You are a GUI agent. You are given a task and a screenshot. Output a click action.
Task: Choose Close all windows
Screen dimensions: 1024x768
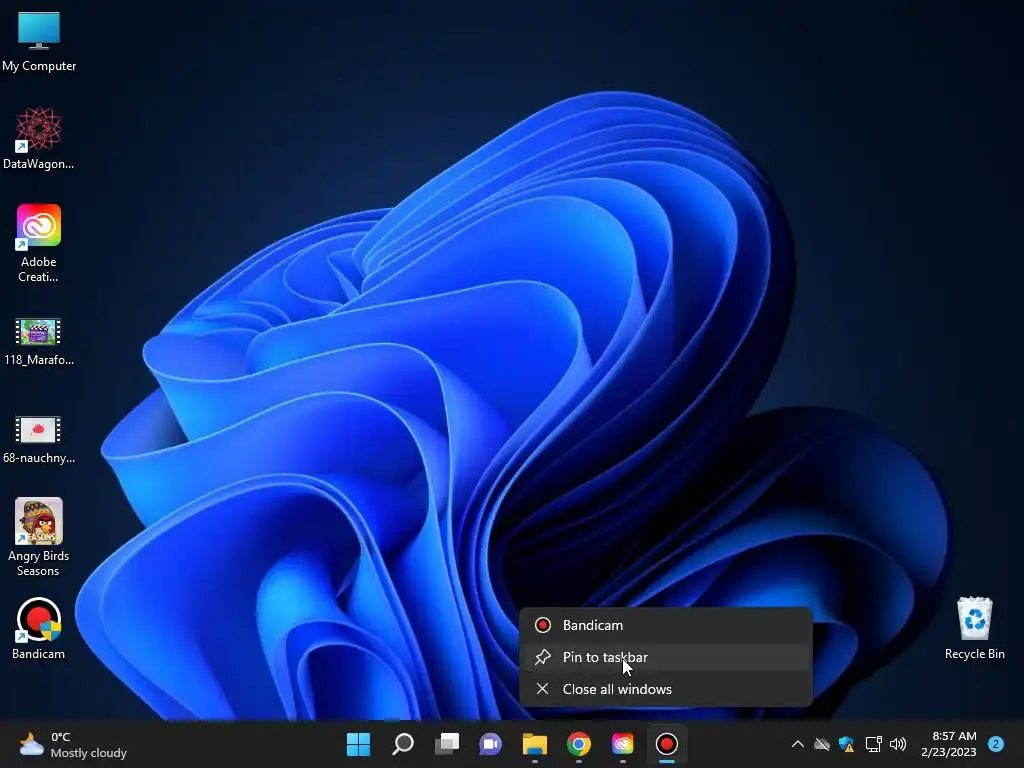click(665, 689)
